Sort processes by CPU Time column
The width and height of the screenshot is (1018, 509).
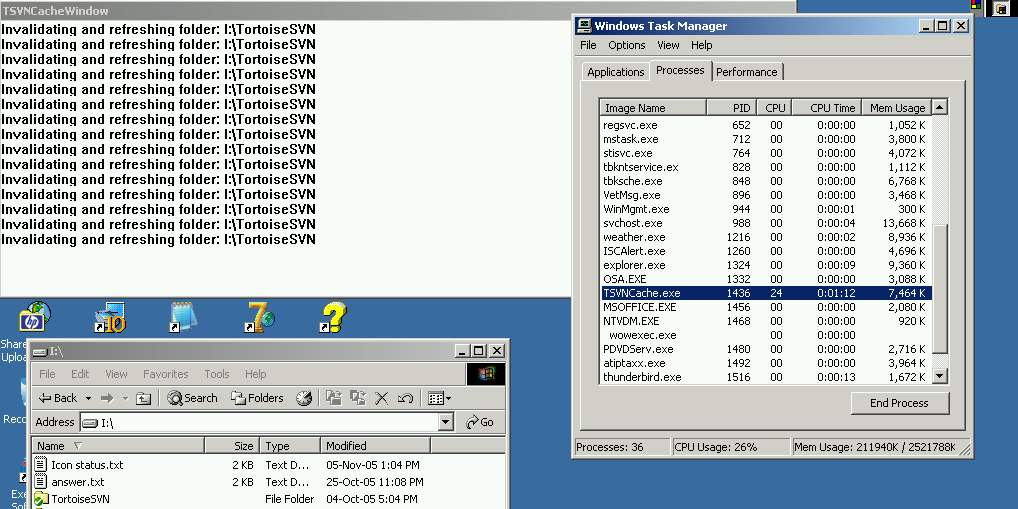(x=826, y=108)
